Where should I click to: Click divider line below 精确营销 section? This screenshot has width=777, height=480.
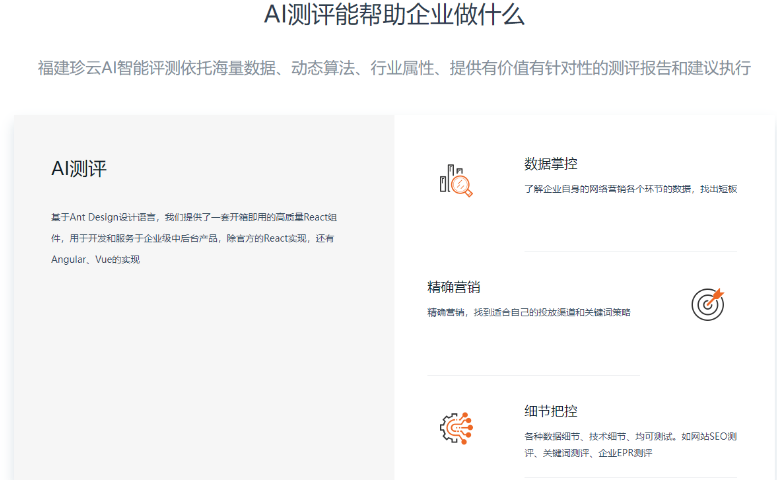(x=533, y=375)
